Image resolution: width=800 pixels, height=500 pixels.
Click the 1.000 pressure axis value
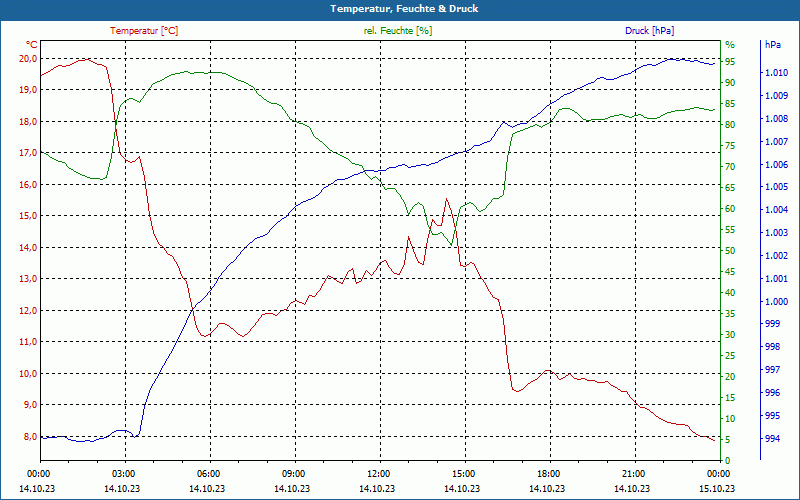pyautogui.click(x=776, y=302)
